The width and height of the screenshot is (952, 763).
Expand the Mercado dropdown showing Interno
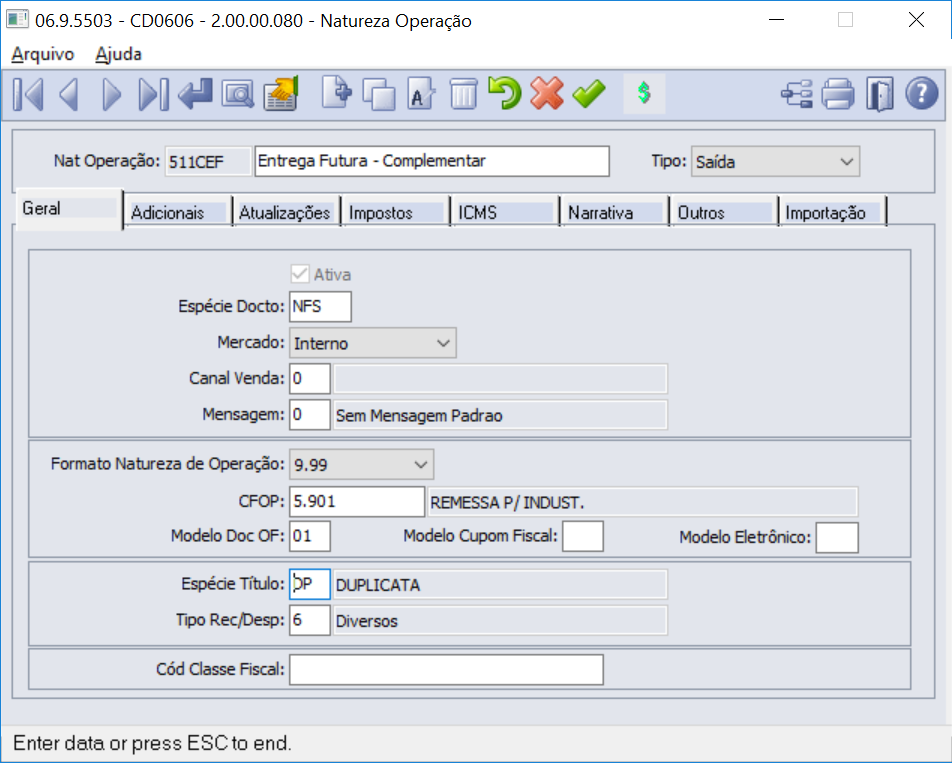click(x=373, y=343)
